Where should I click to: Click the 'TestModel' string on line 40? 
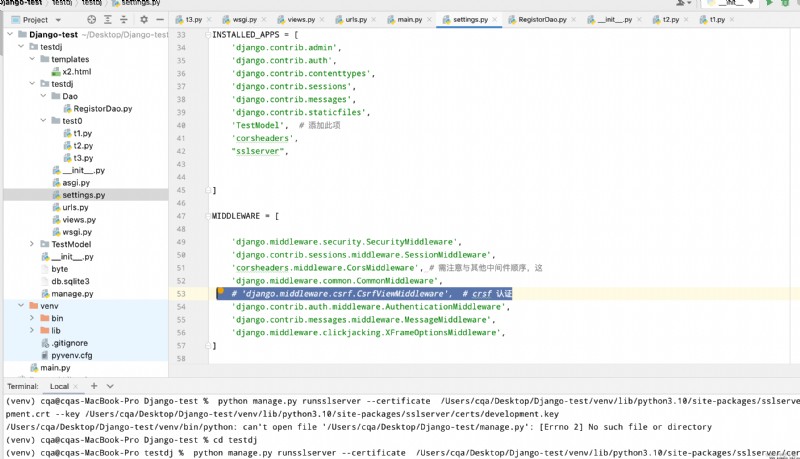pos(258,125)
